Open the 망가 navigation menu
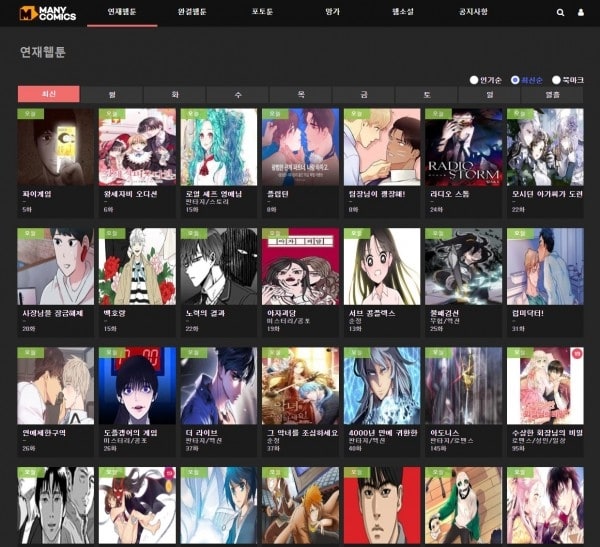600x547 pixels. 333,12
